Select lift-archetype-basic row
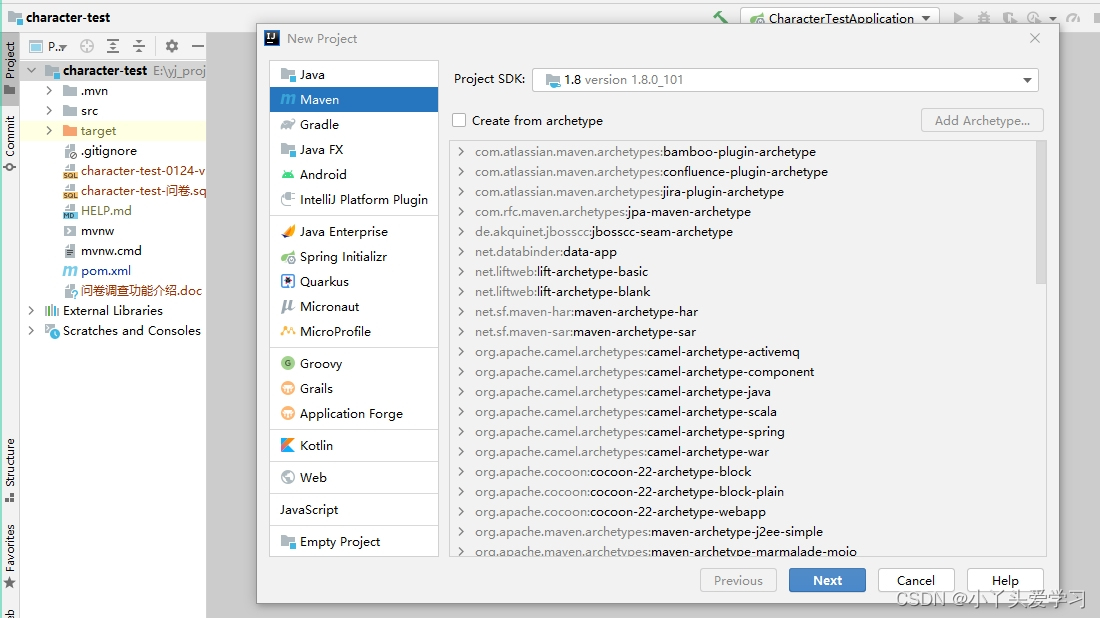1100x618 pixels. point(742,271)
